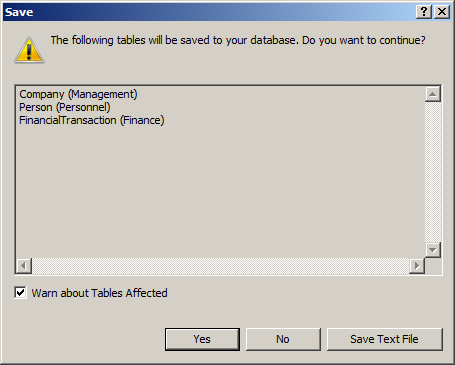Close the Save dialog with X
Viewport: 455px width, 365px height.
(442, 12)
